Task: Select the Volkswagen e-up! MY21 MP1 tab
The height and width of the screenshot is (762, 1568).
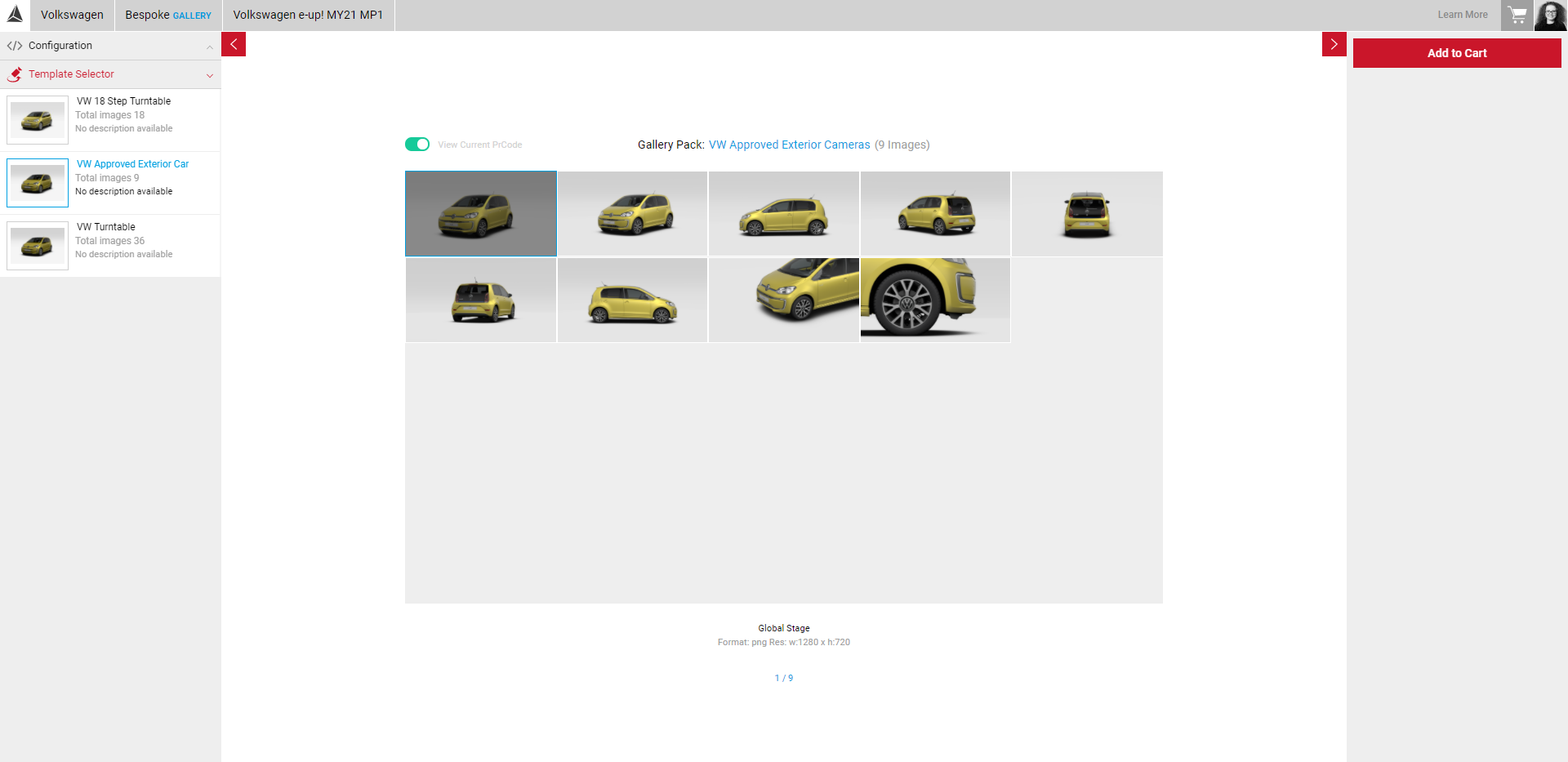Action: point(308,15)
